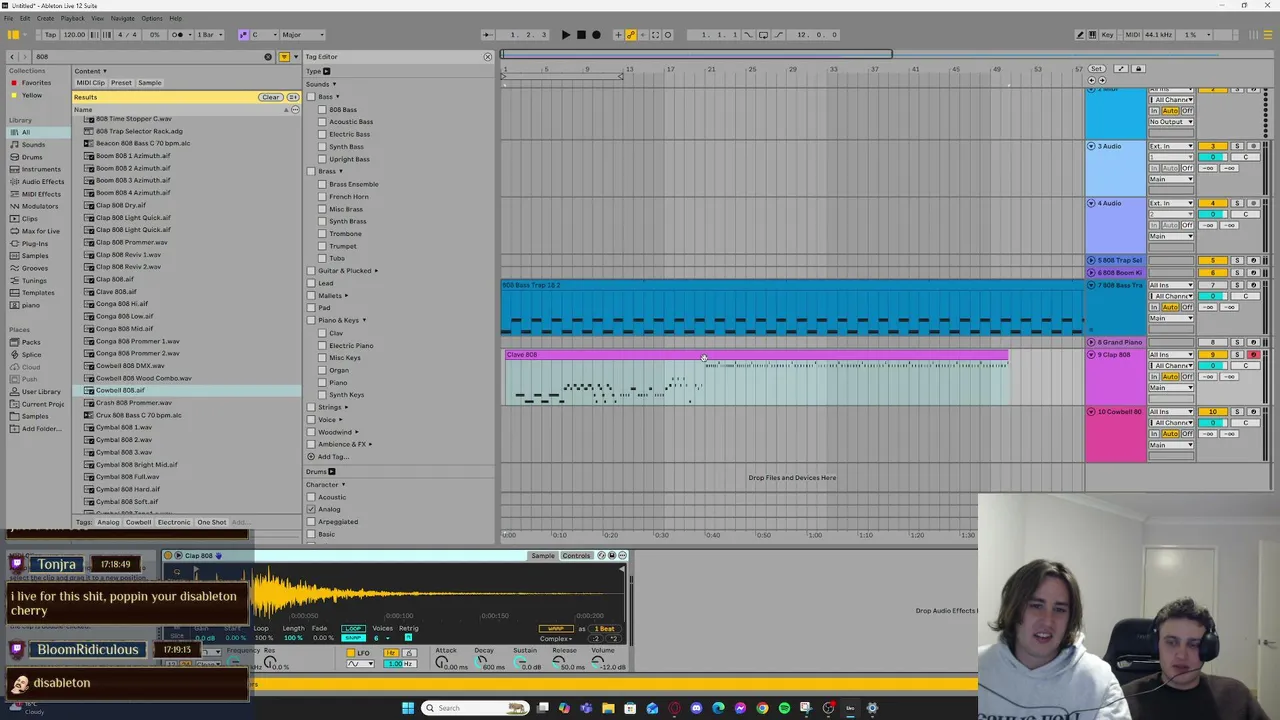Image resolution: width=1280 pixels, height=720 pixels.
Task: Check the Synth Bass tag
Action: (322, 147)
